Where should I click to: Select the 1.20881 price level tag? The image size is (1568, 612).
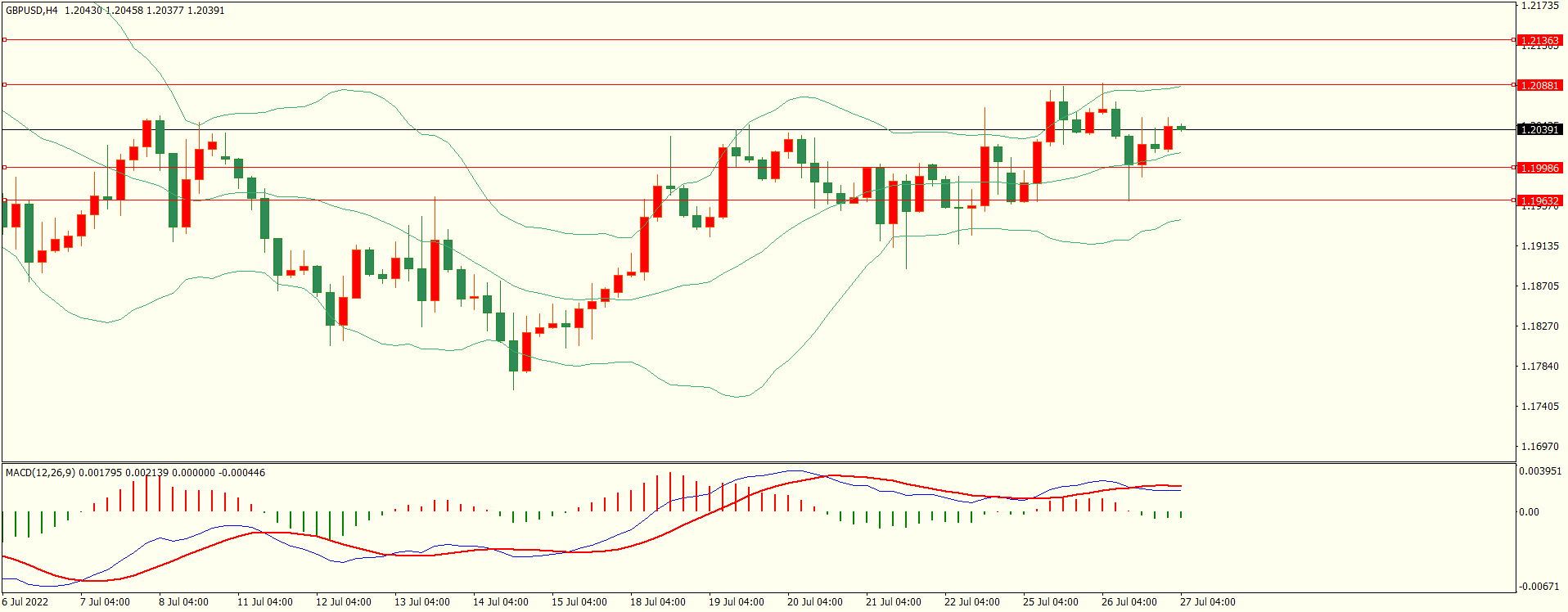1539,85
